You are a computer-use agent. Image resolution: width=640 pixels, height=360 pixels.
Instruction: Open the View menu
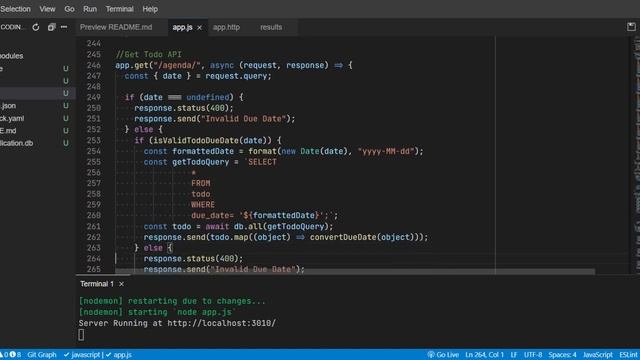coord(47,9)
